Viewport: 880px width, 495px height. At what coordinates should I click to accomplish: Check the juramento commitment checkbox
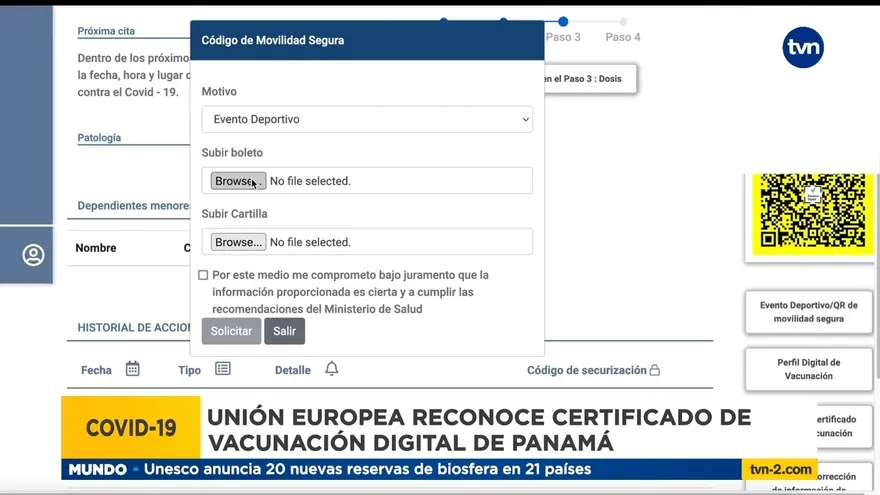click(203, 275)
